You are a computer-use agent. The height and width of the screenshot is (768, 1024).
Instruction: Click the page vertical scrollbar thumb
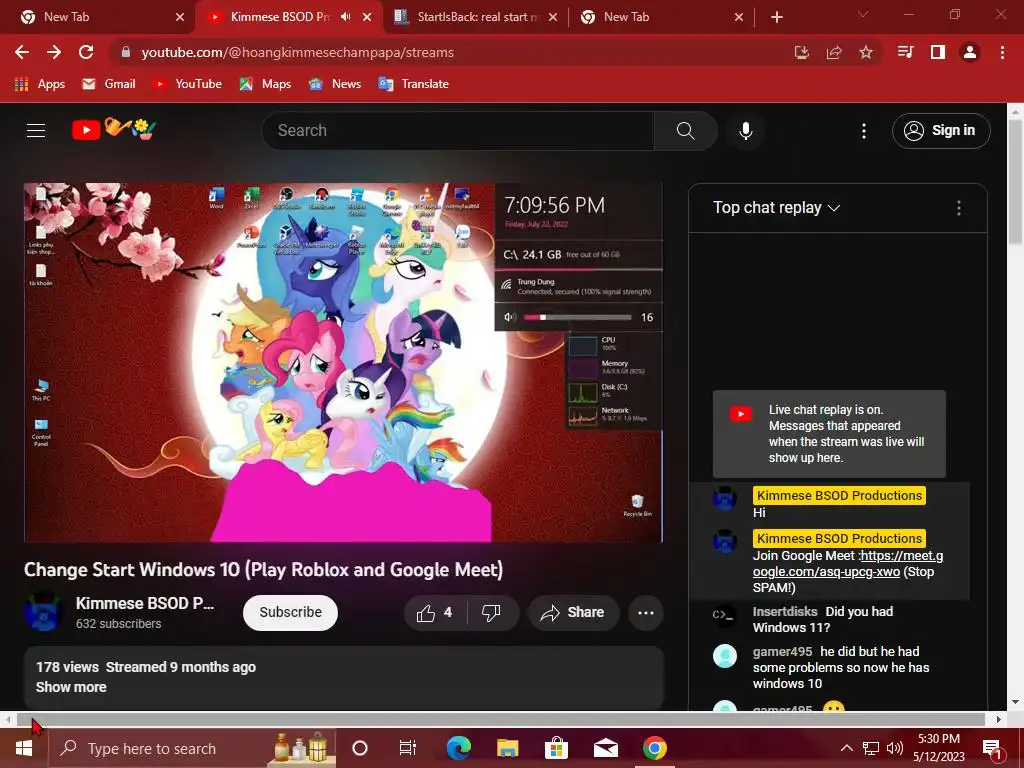pyautogui.click(x=1015, y=183)
